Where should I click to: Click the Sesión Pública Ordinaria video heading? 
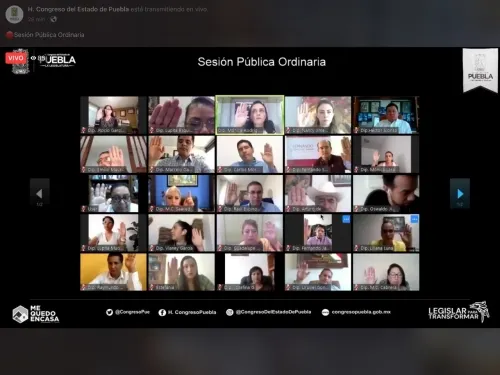(x=262, y=62)
